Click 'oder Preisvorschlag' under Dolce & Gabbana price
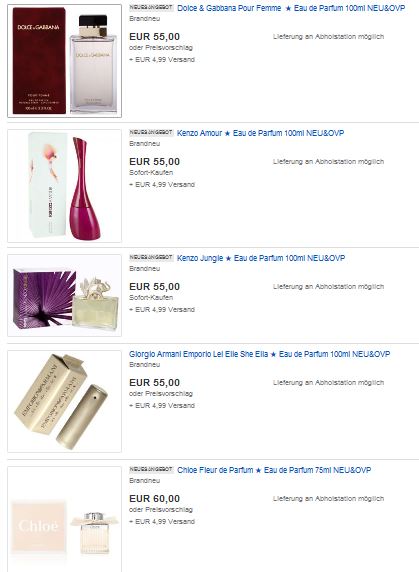Image resolution: width=419 pixels, height=572 pixels. coord(161,48)
